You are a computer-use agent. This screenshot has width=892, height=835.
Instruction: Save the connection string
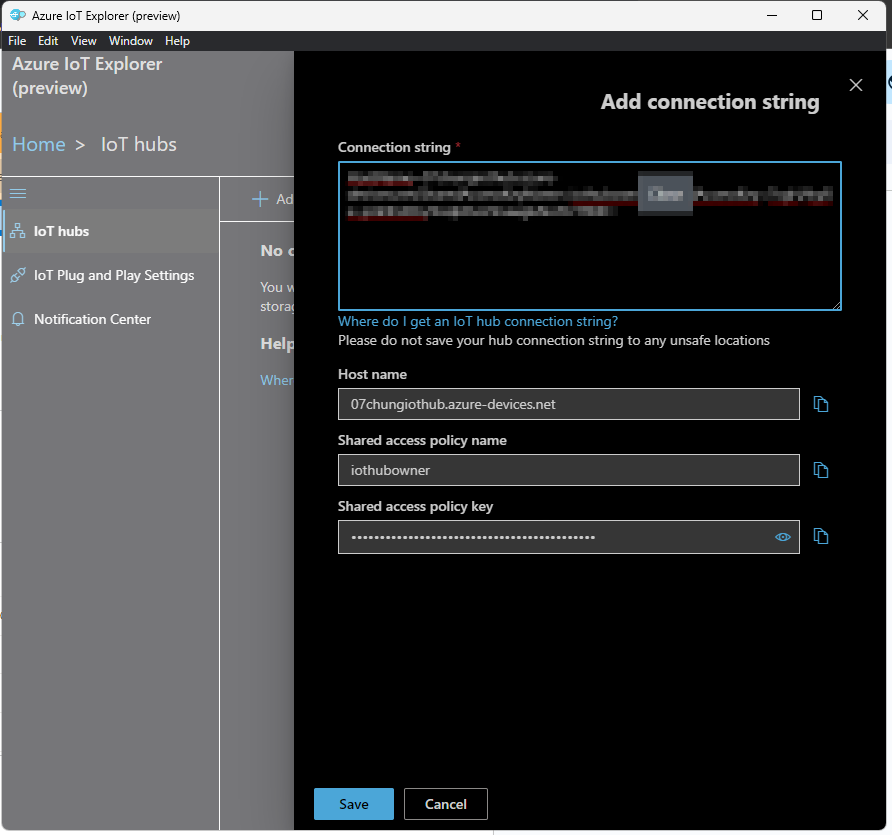click(354, 804)
